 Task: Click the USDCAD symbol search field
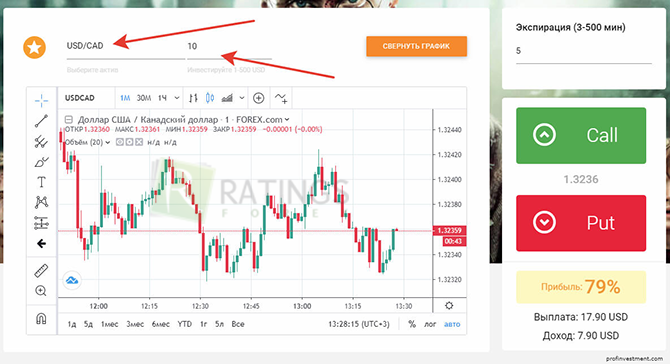86,98
